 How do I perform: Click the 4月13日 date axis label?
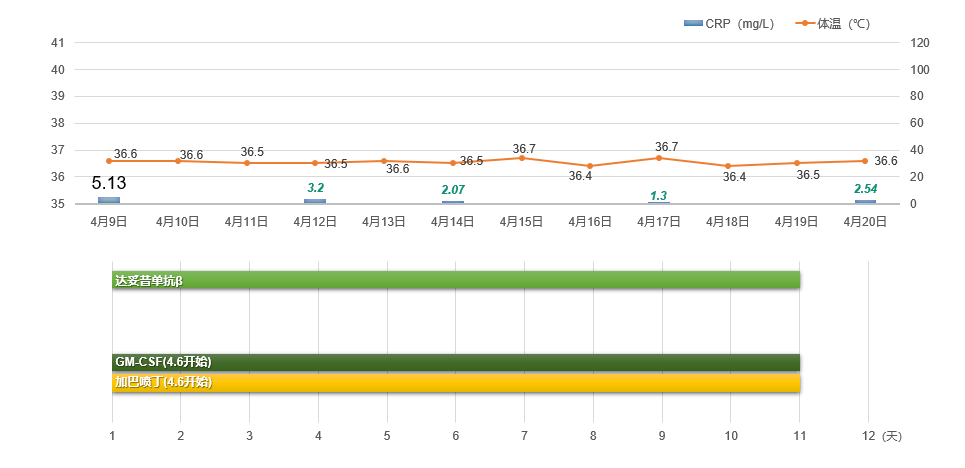tap(384, 222)
